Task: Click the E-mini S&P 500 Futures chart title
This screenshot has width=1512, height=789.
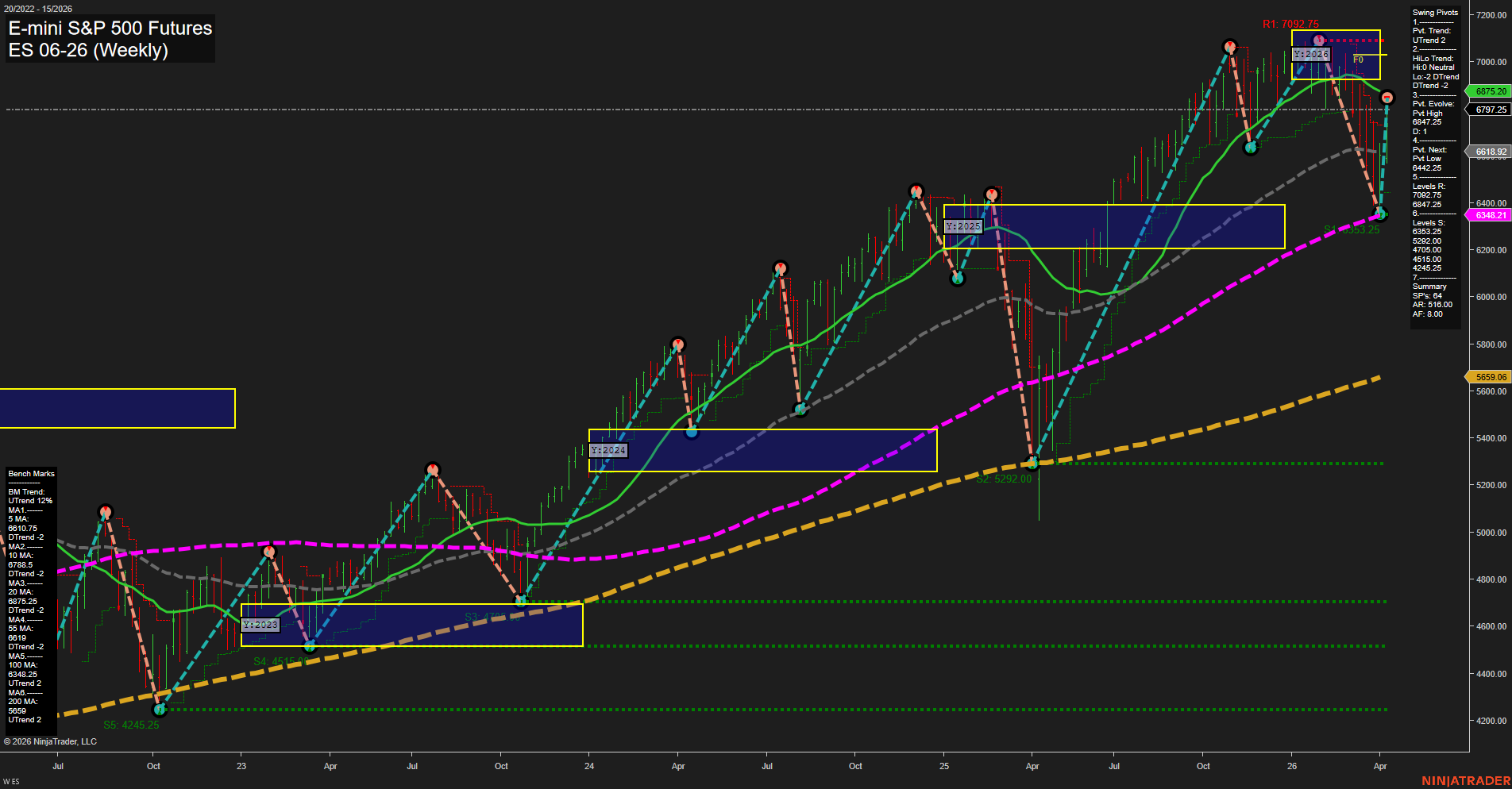Action: [109, 29]
